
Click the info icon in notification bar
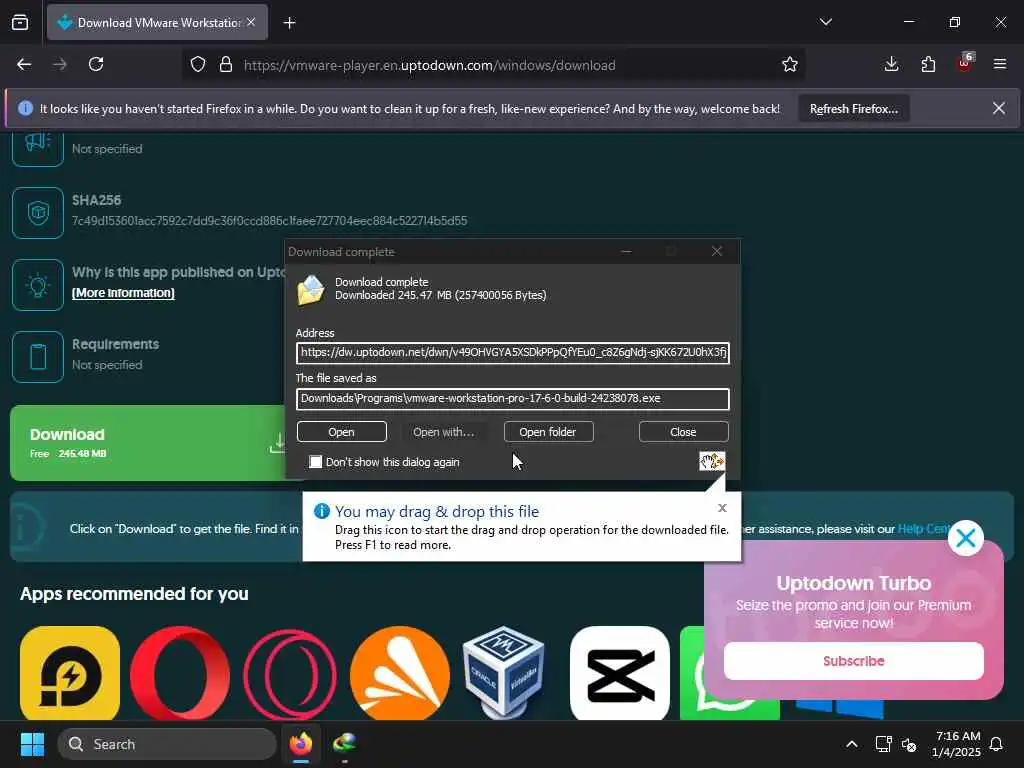[25, 108]
